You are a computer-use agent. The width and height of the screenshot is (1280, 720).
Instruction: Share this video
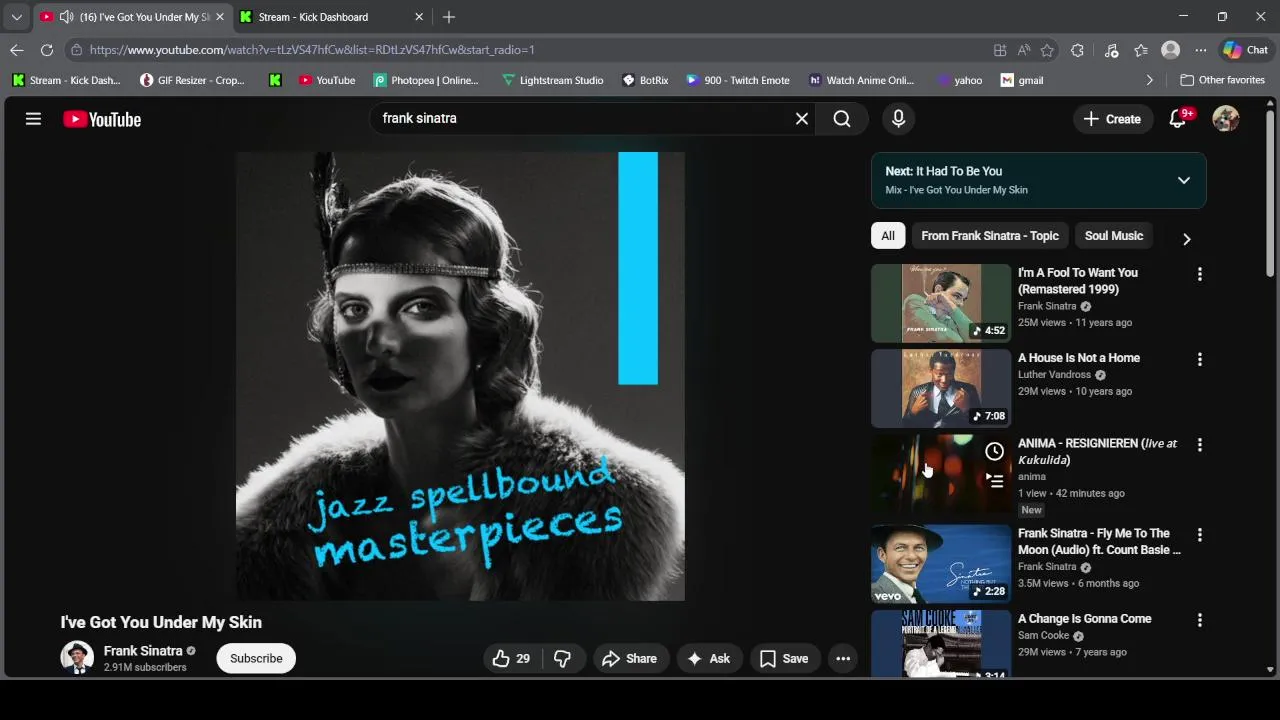coord(630,658)
